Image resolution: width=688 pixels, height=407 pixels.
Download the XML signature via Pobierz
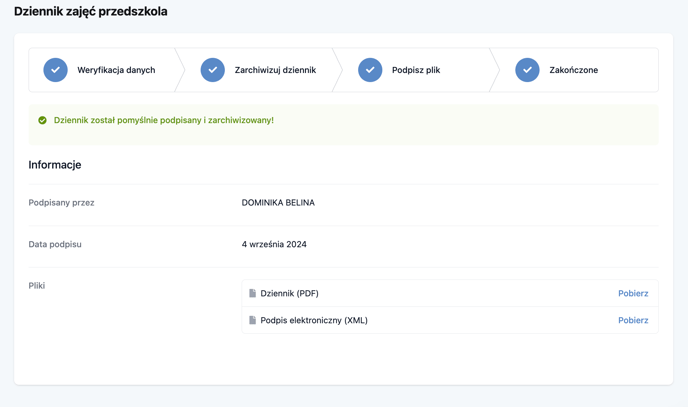(633, 320)
